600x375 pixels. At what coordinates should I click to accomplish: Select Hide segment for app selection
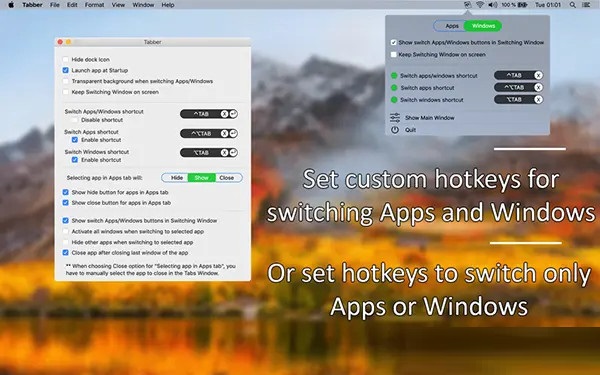[176, 178]
